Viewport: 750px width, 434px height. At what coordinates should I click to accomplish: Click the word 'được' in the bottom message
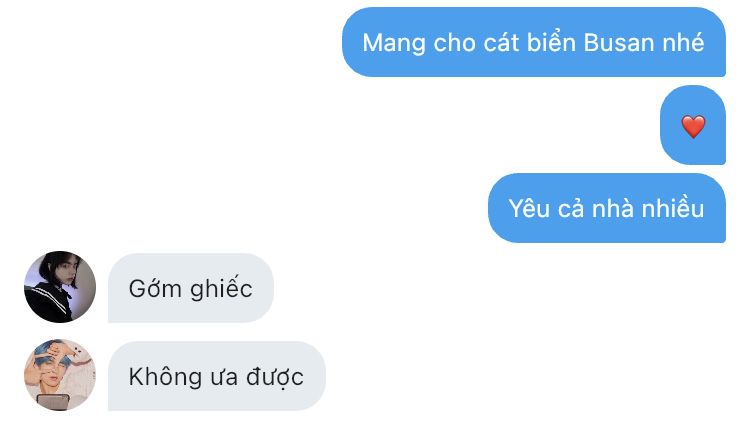point(275,377)
